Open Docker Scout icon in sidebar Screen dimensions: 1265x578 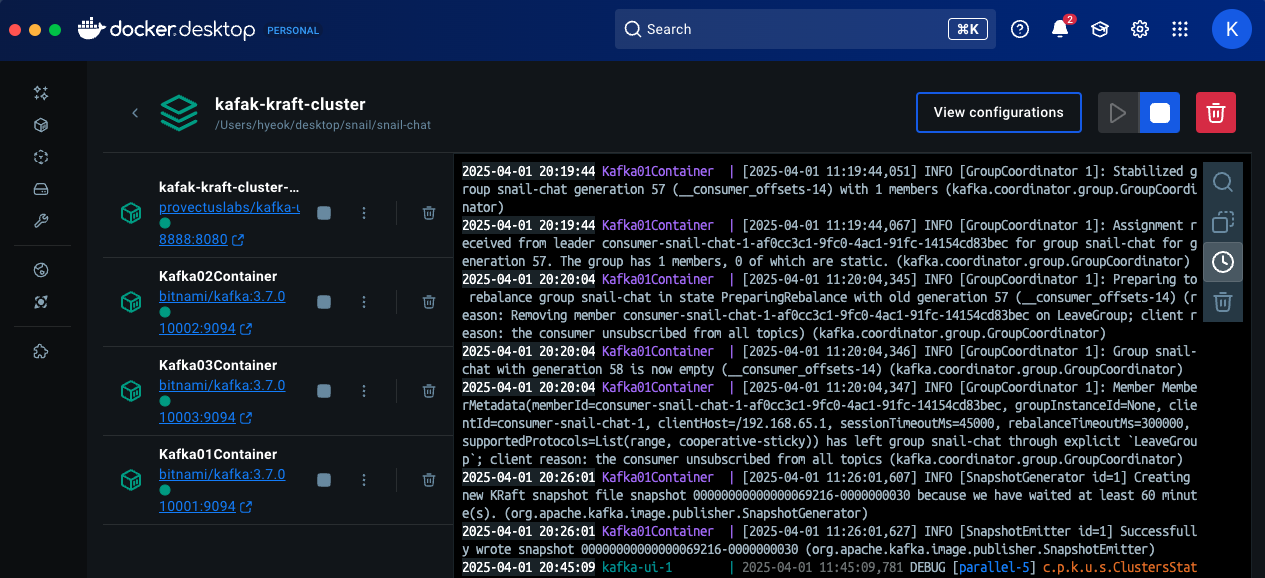(41, 302)
